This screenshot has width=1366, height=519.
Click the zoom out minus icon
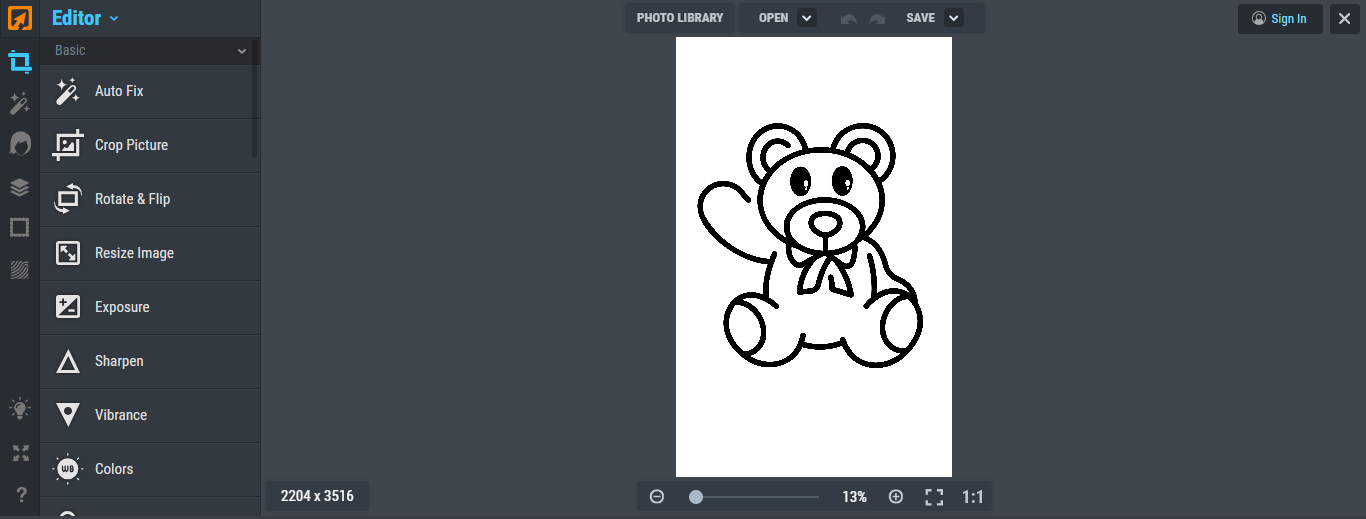click(657, 496)
